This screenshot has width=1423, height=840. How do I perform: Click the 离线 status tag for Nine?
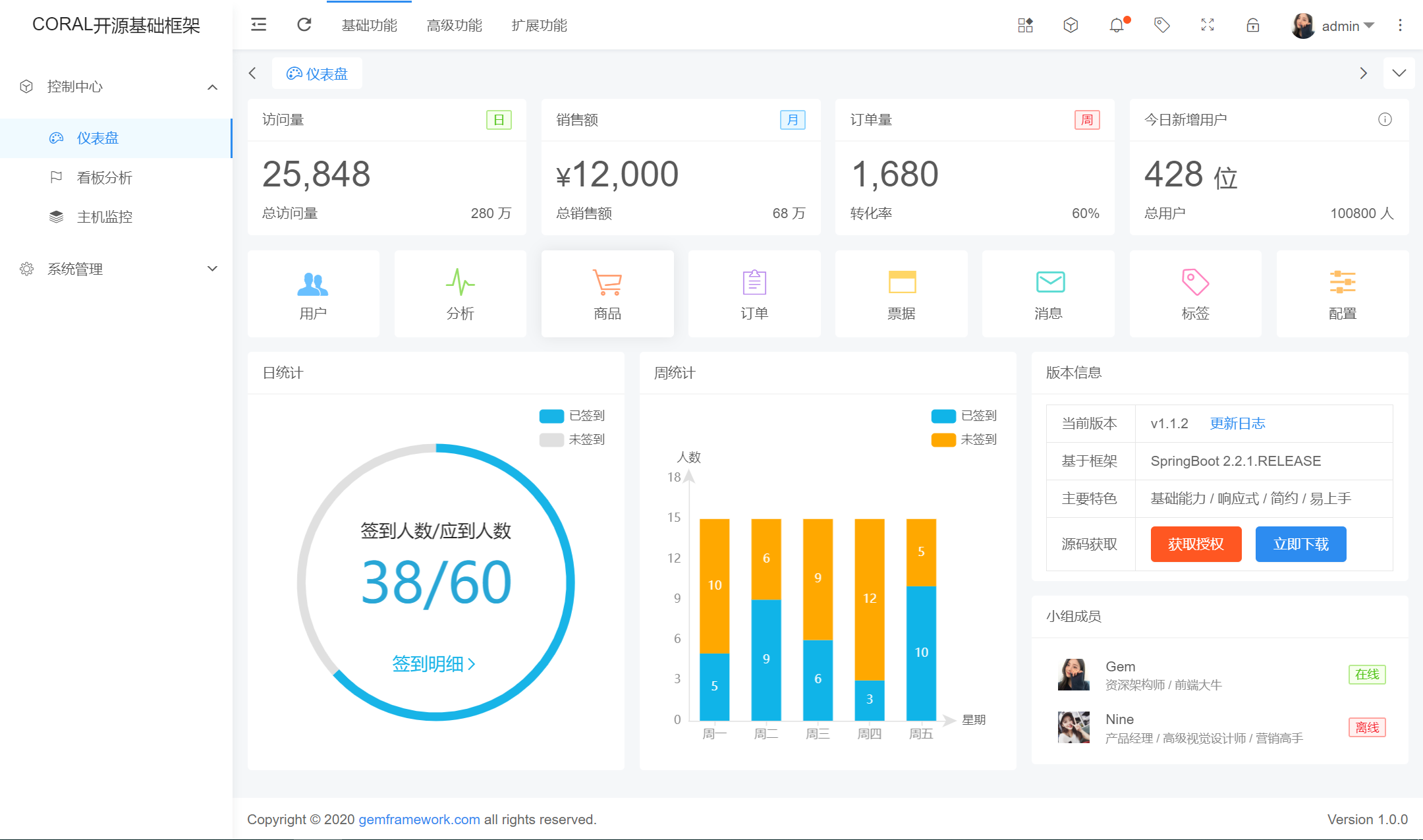coord(1367,727)
